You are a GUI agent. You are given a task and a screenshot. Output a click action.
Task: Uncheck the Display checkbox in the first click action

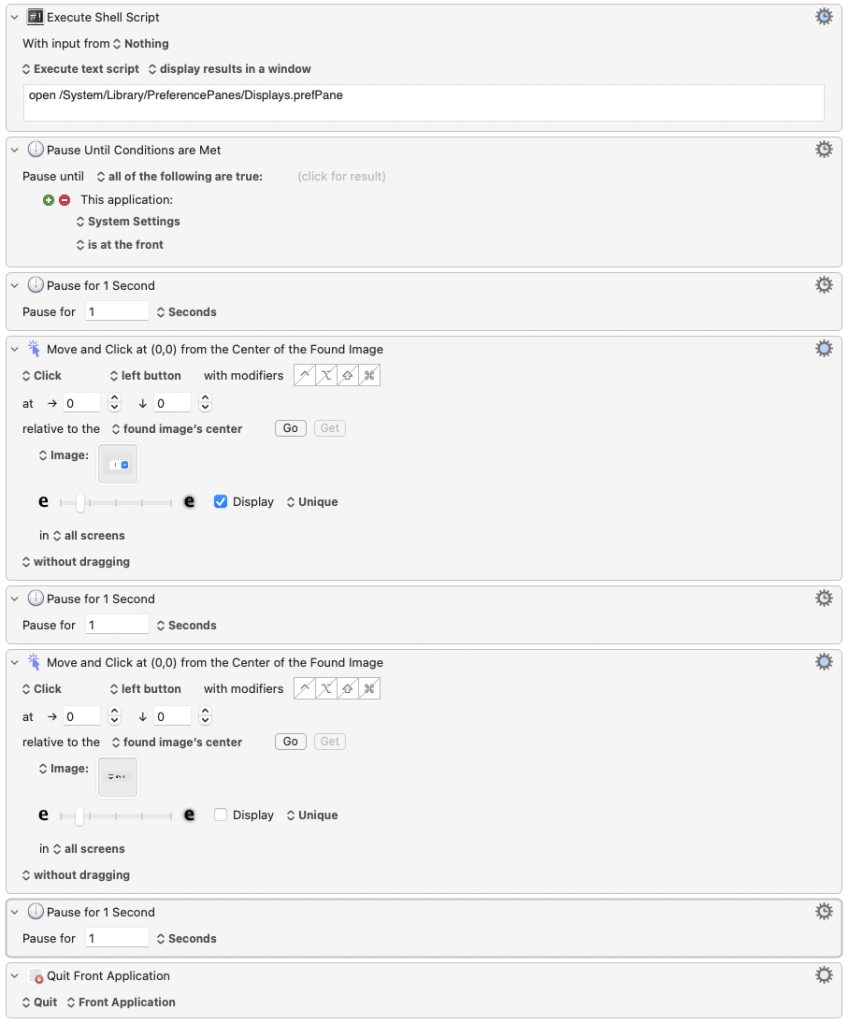[221, 502]
